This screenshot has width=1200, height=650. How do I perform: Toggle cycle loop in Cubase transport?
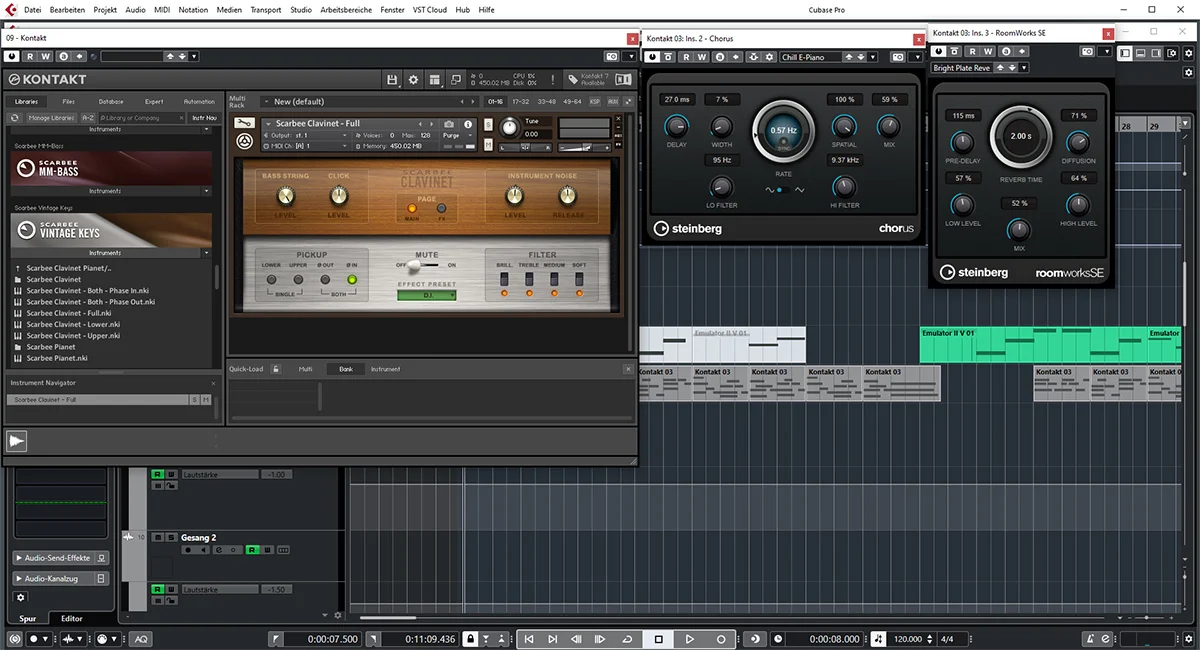point(627,639)
